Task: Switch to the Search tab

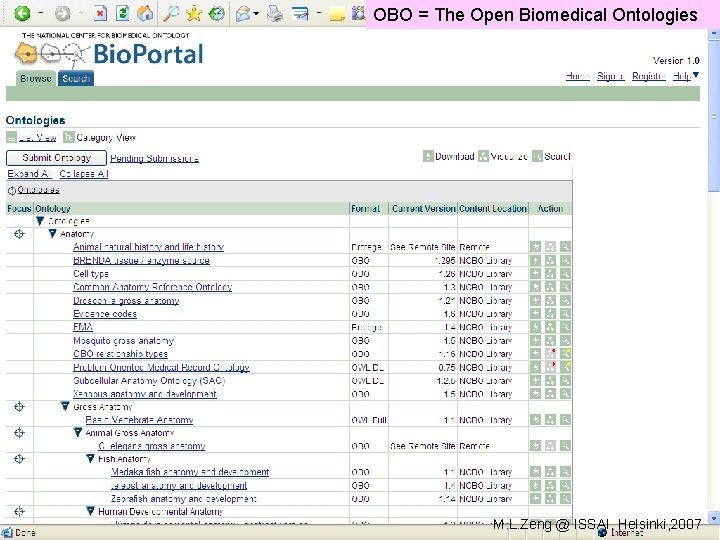Action: coord(76,79)
